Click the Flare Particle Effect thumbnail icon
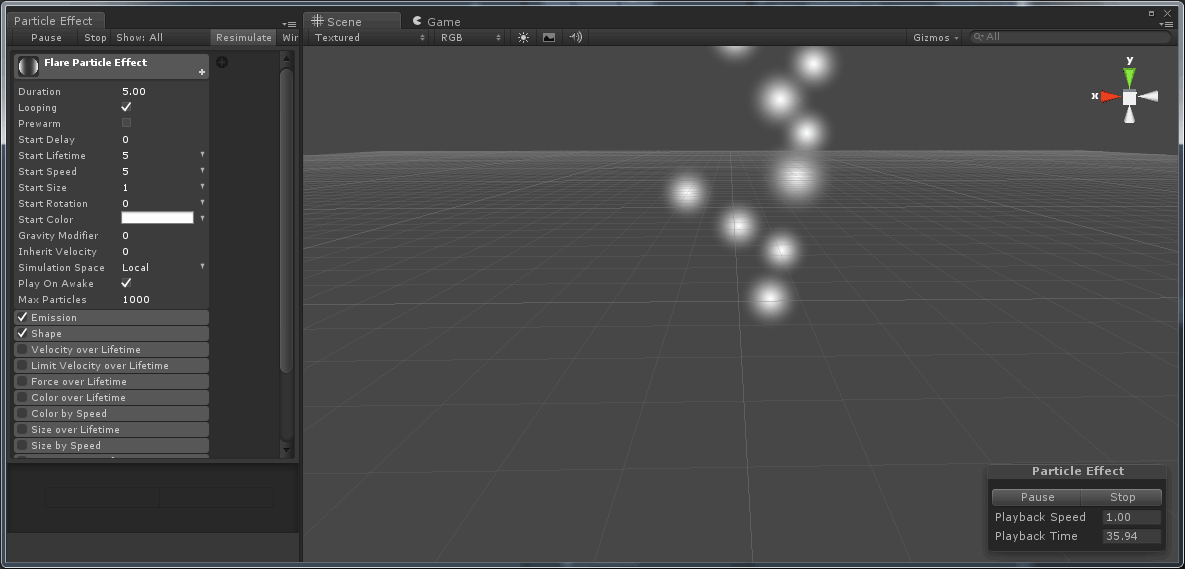 28,66
